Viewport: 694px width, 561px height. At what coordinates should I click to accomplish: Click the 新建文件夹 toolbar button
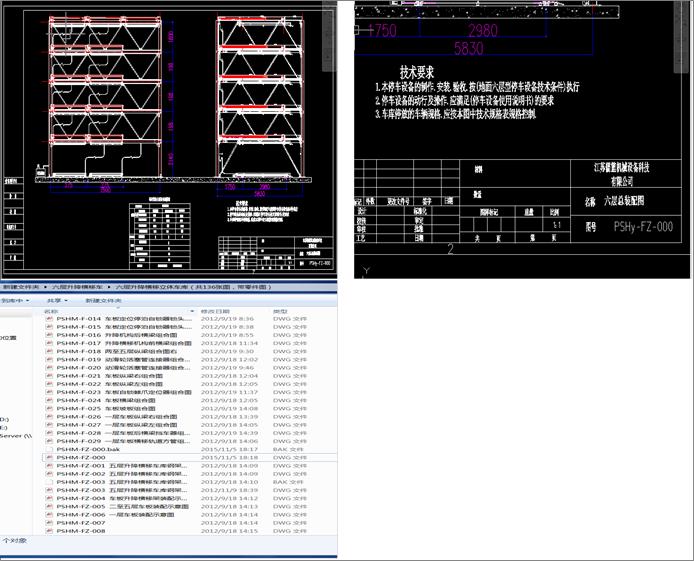(103, 300)
